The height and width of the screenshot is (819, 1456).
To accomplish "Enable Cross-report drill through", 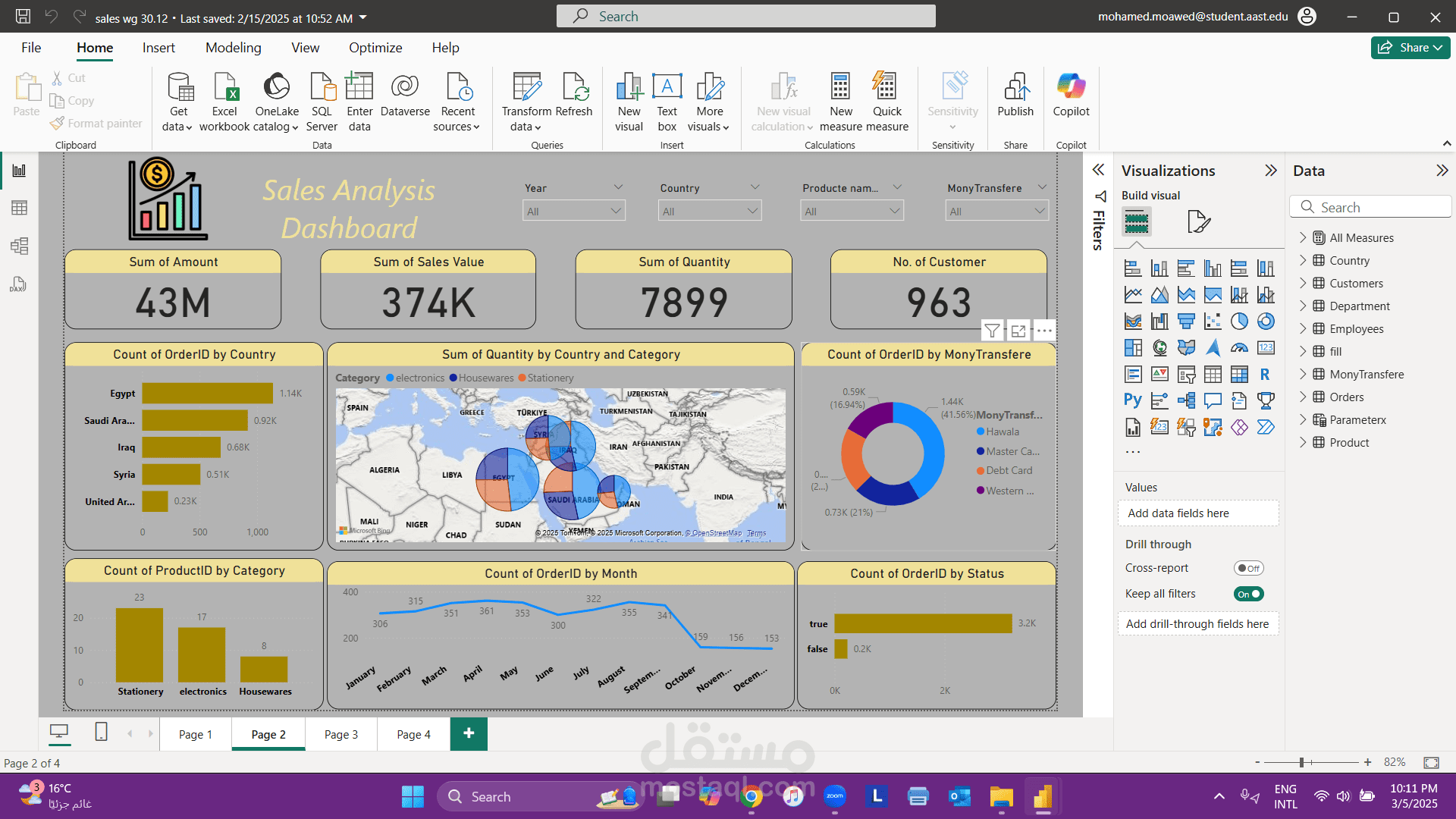I will click(x=1248, y=567).
